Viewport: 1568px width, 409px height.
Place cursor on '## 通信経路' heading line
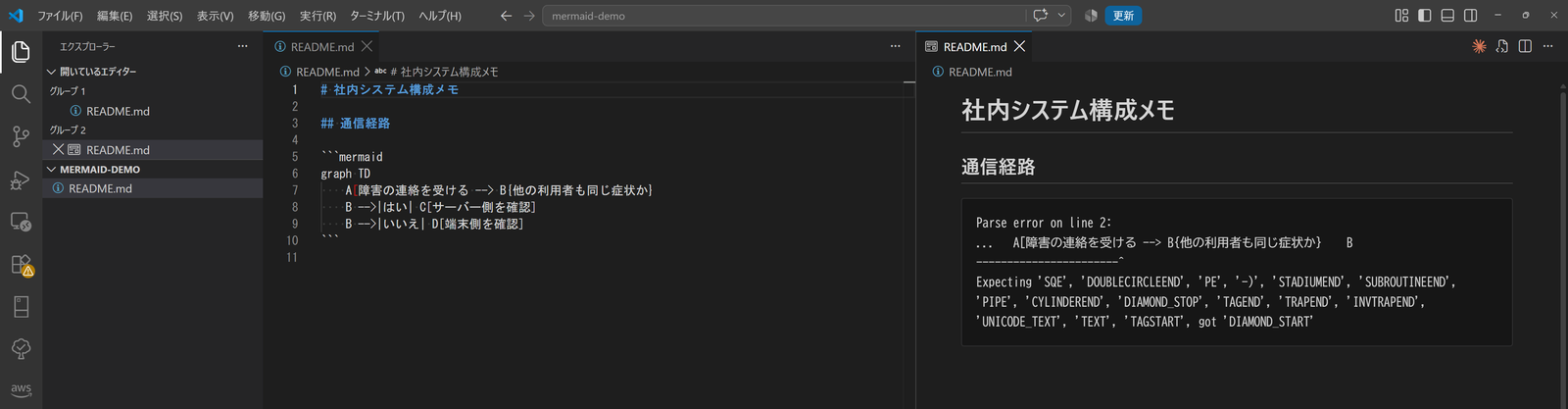(355, 123)
